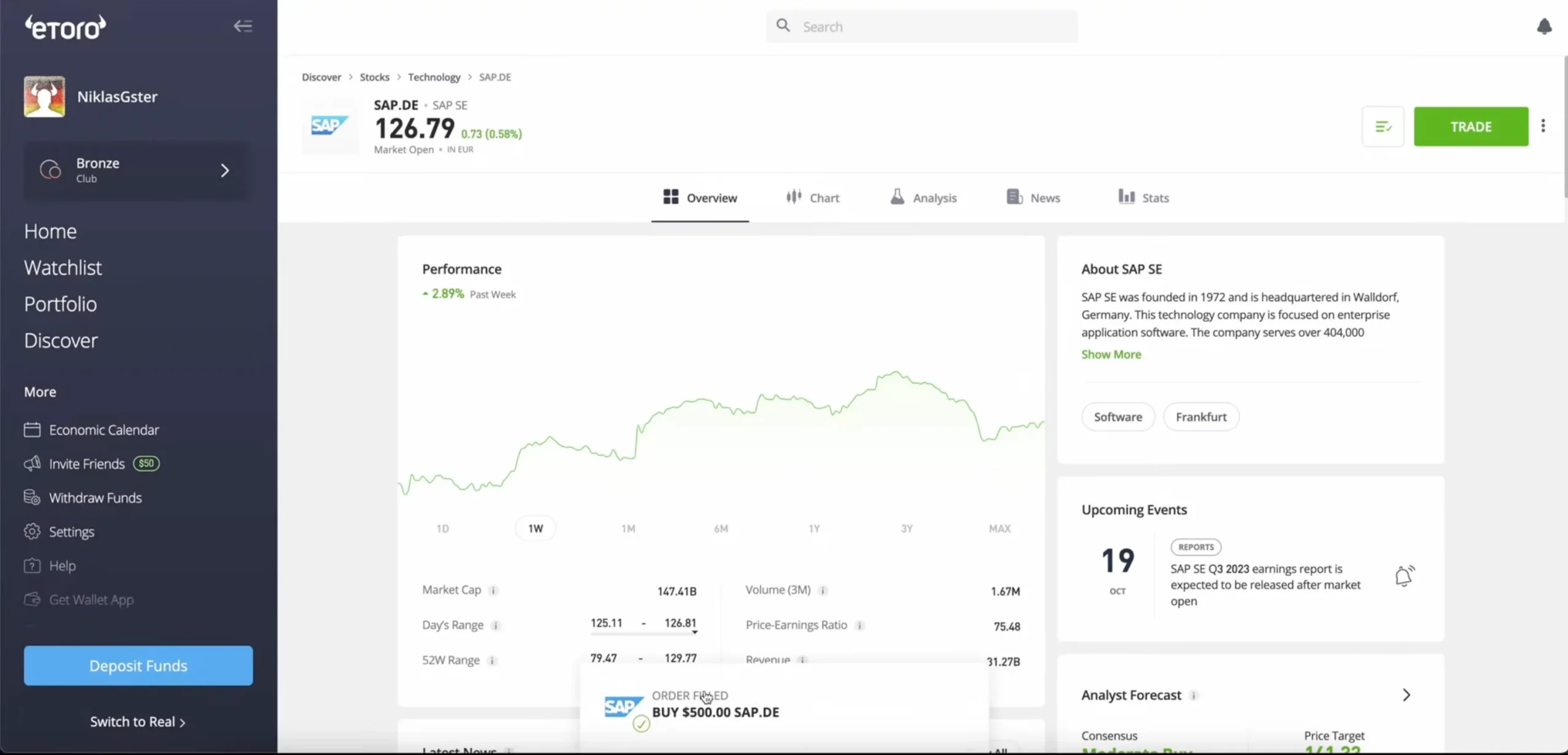This screenshot has height=755, width=1568.
Task: Click the Withdraw Funds coins icon
Action: tap(32, 497)
